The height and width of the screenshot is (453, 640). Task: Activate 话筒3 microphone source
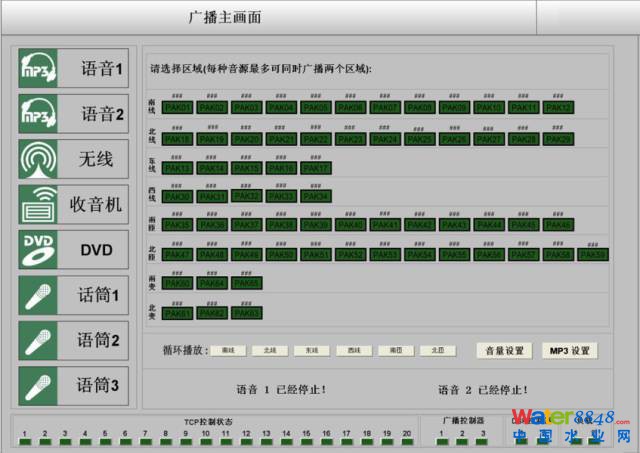click(x=73, y=385)
